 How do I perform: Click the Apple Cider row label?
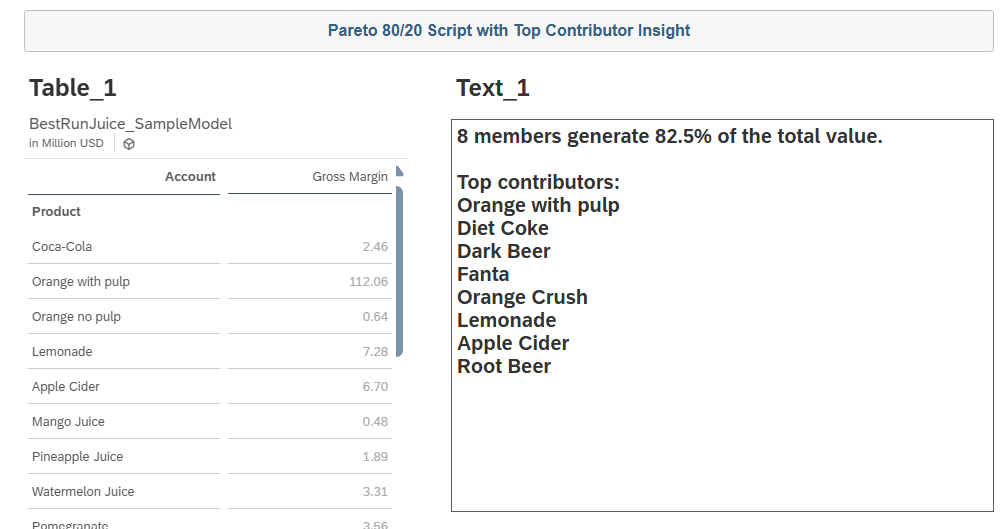pos(66,387)
